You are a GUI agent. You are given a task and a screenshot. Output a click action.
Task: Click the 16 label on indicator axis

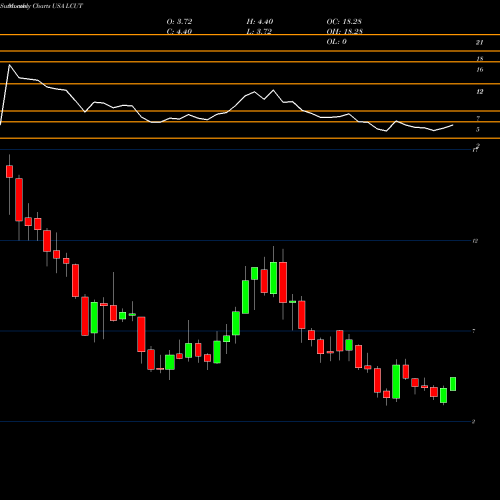(479, 70)
